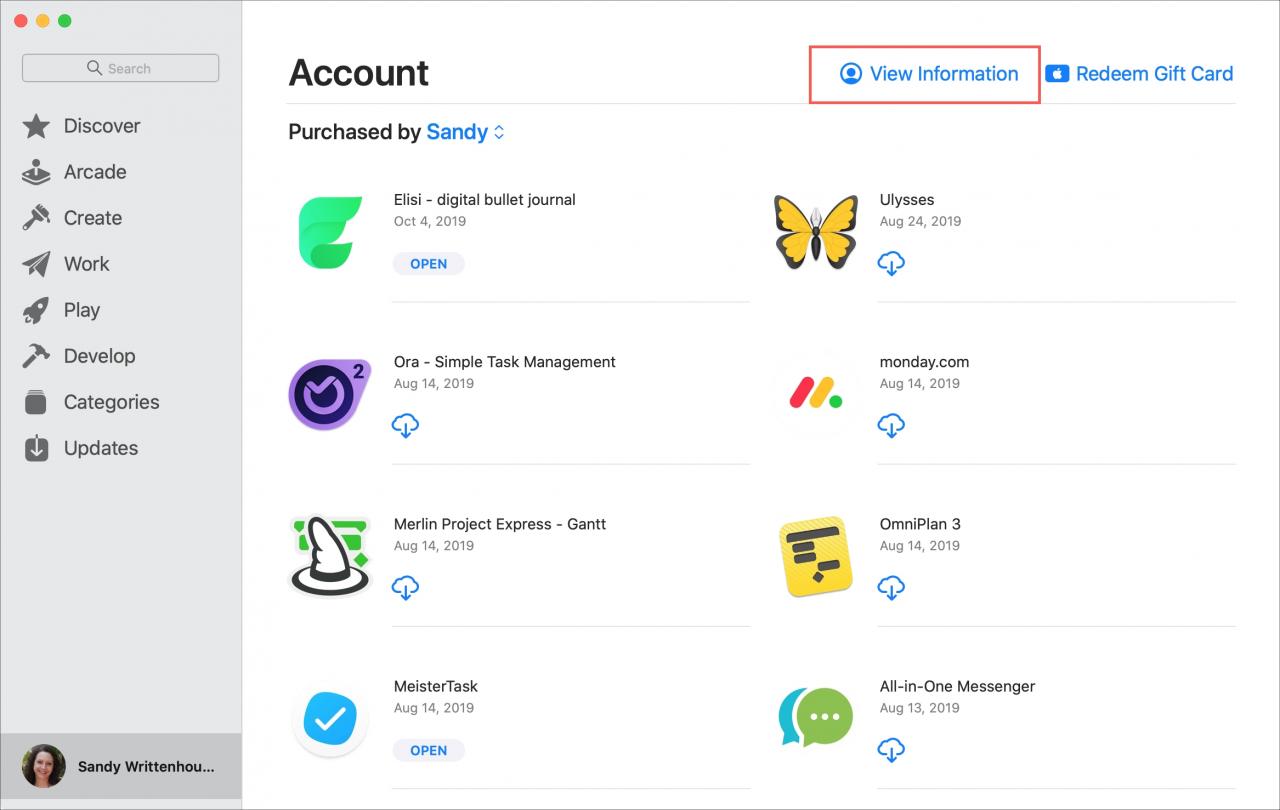1280x810 pixels.
Task: Open the Elisi app icon page
Action: click(330, 233)
